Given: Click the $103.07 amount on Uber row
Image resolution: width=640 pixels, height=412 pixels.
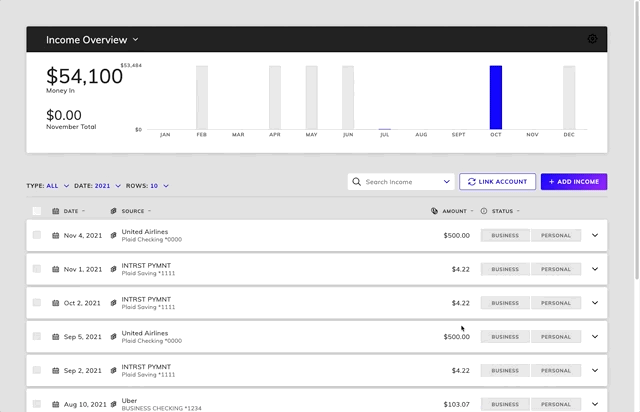Looking at the screenshot, I should point(456,405).
